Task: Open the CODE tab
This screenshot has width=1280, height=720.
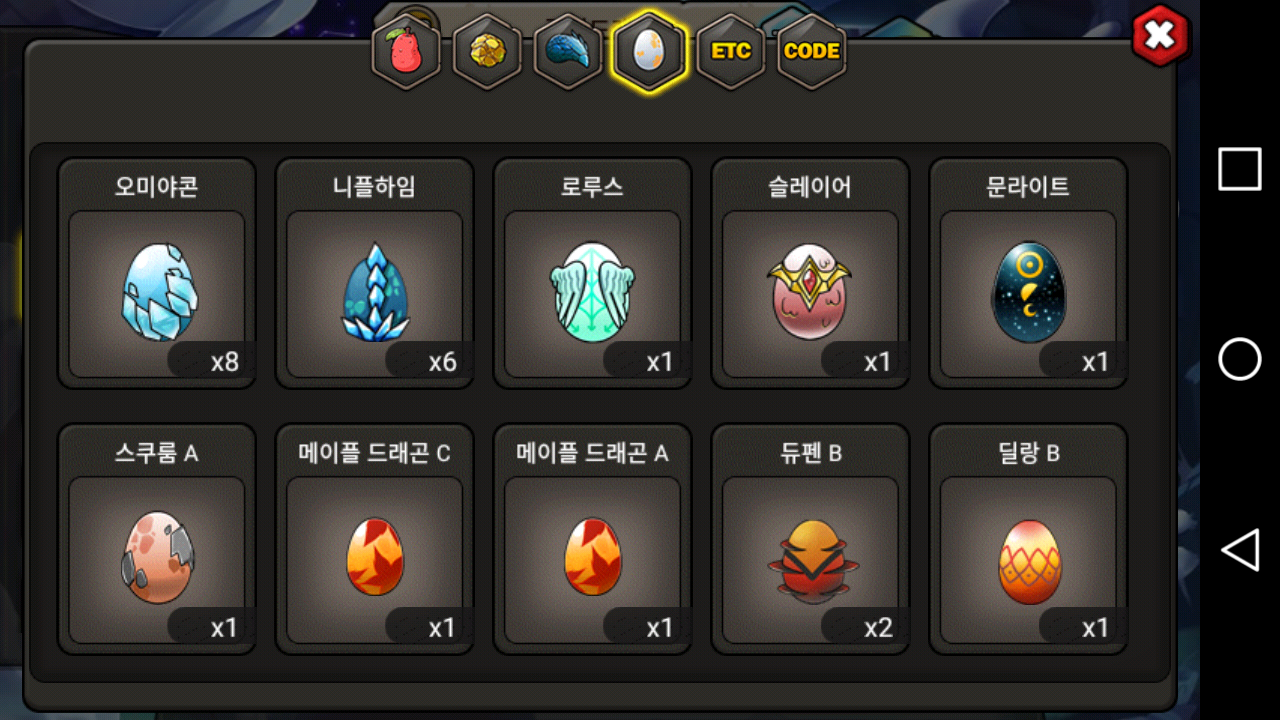Action: tap(811, 51)
